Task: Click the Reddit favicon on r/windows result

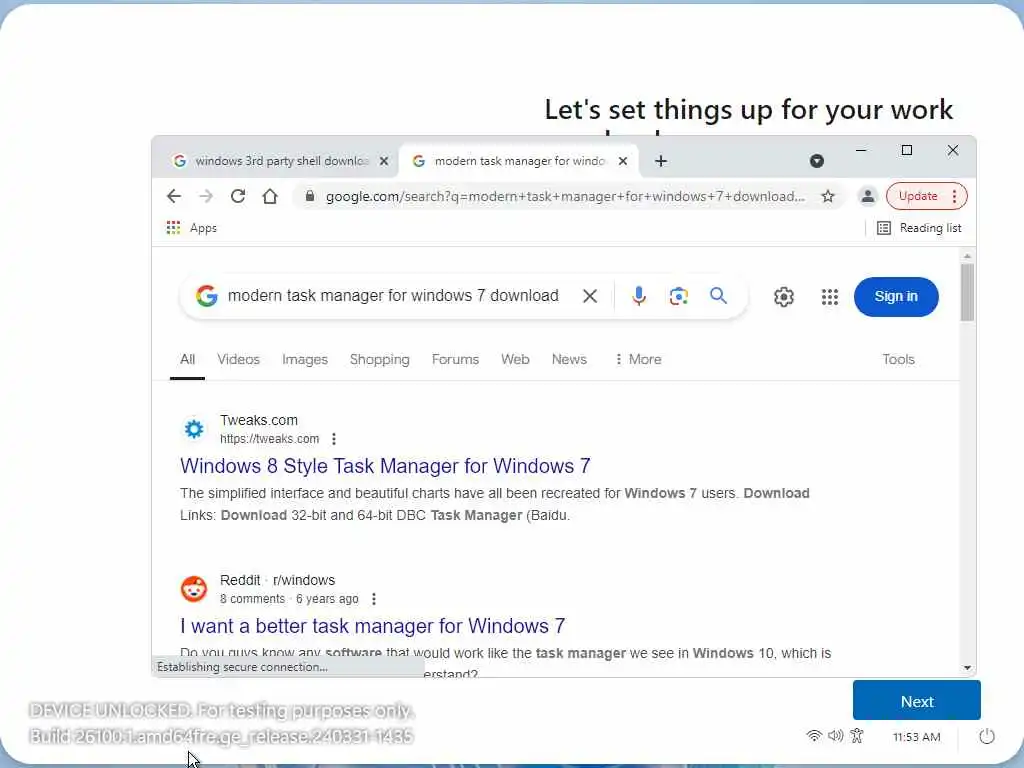Action: tap(193, 588)
